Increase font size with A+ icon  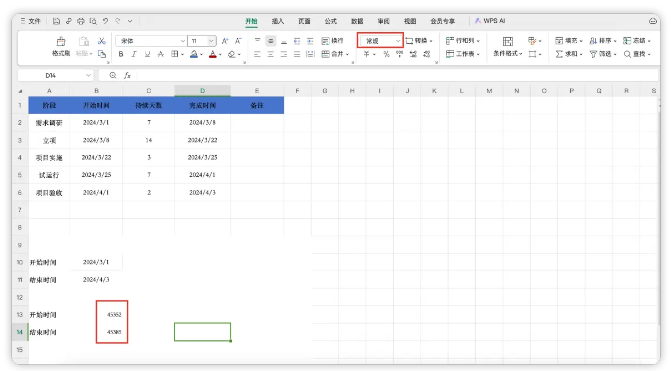tap(225, 41)
